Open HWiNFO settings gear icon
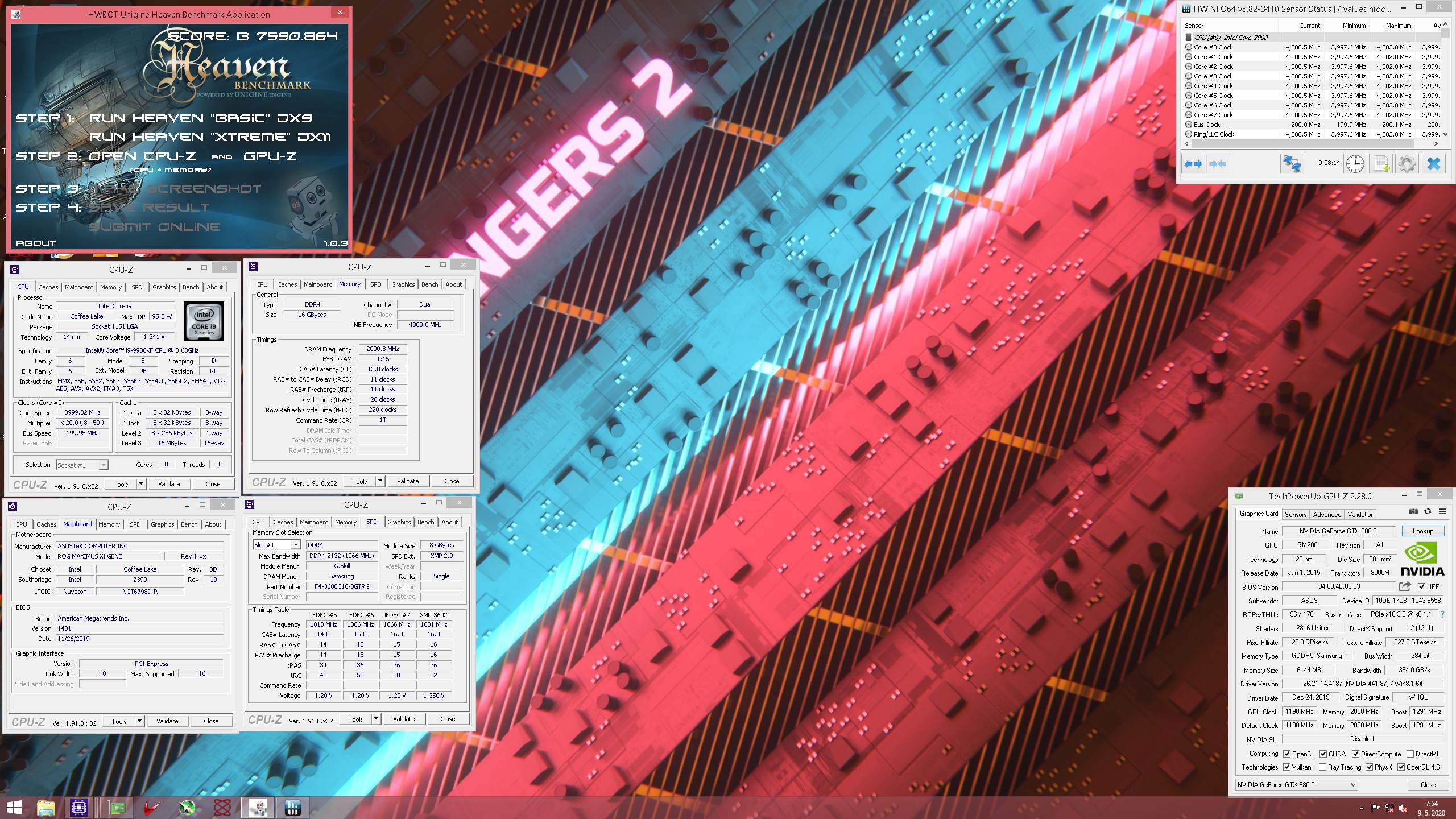This screenshot has width=1456, height=819. tap(1407, 164)
